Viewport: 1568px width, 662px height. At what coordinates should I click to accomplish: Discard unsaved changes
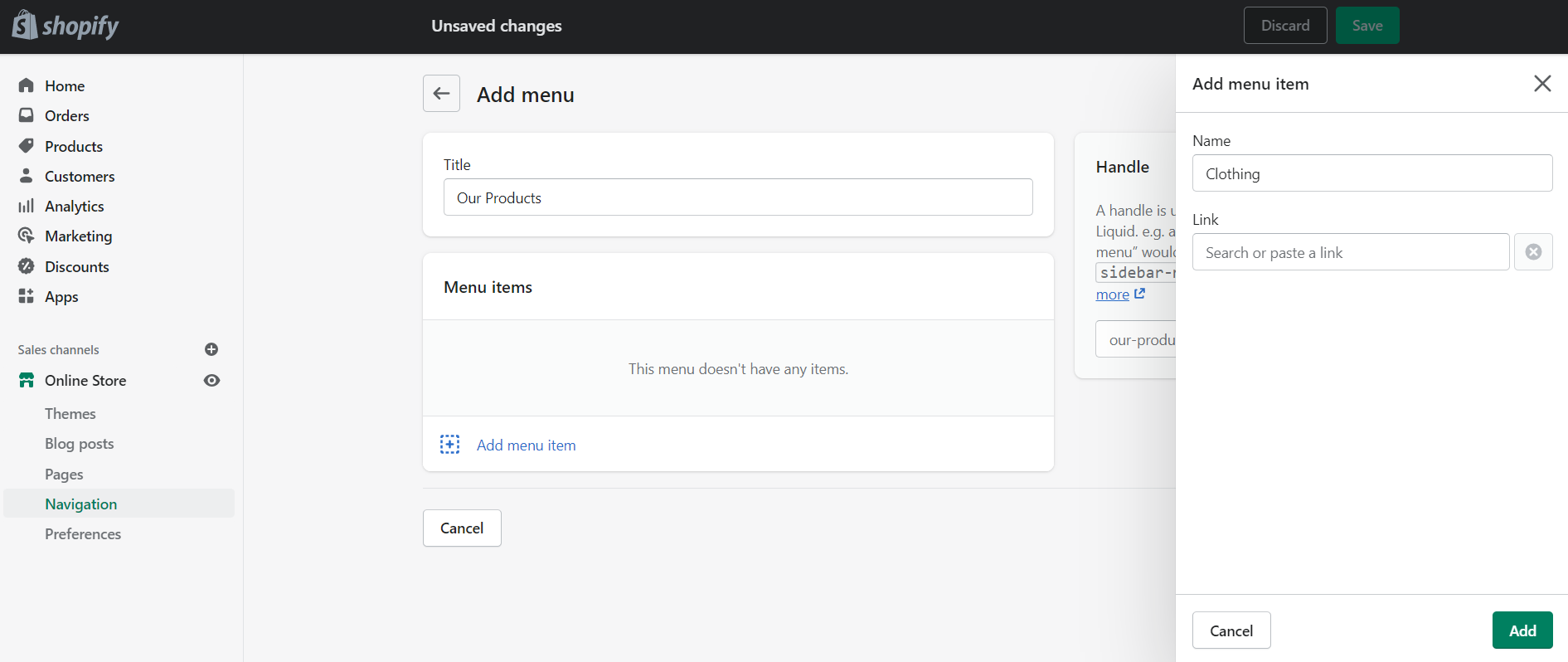pos(1285,25)
